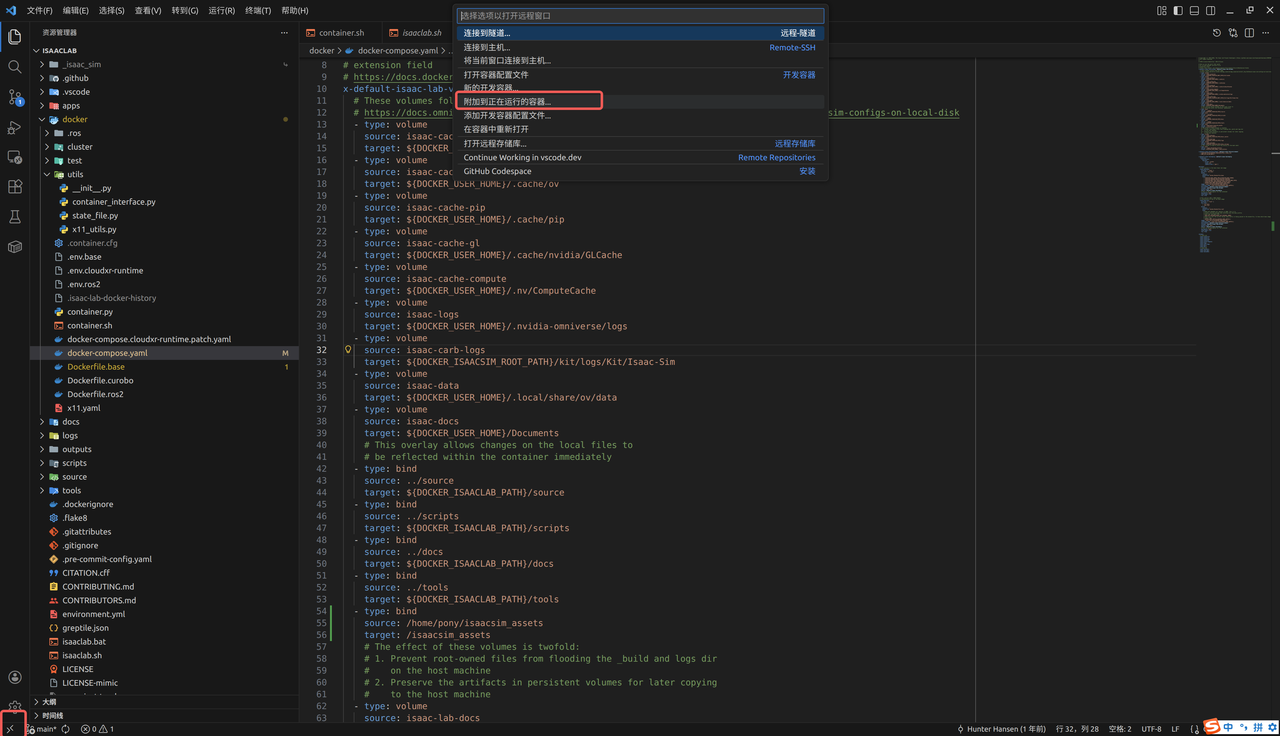Select 在容器中重新打开 option
Image resolution: width=1280 pixels, height=736 pixels.
coord(640,129)
